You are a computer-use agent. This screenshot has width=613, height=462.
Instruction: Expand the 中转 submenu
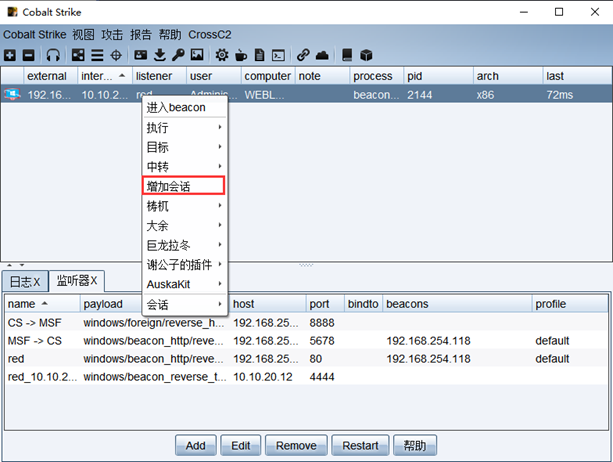(185, 167)
